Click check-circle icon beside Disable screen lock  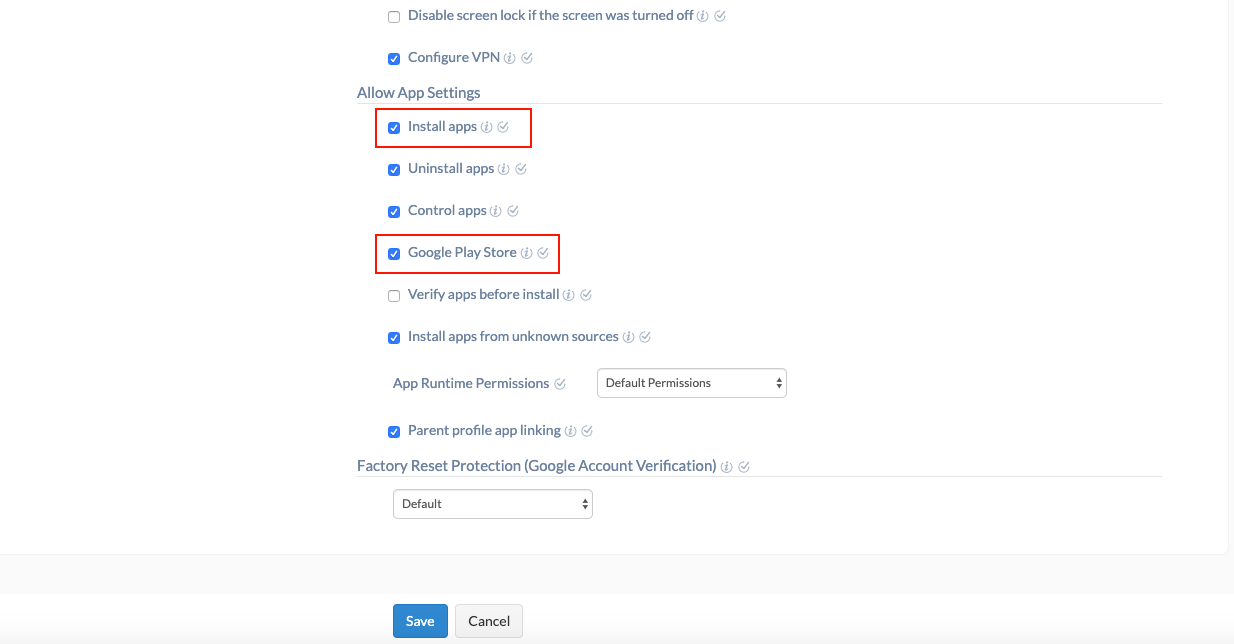[720, 17]
